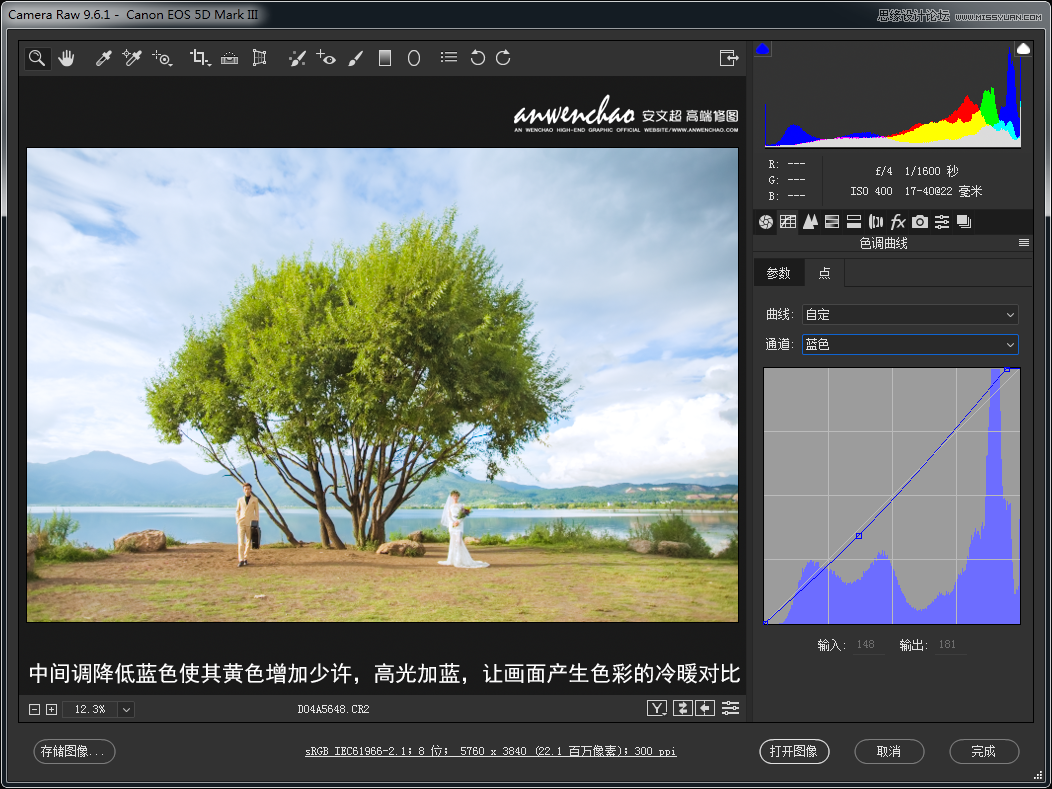Viewport: 1052px width, 789px height.
Task: Select the bottom shadow point on the curve
Action: 766,623
